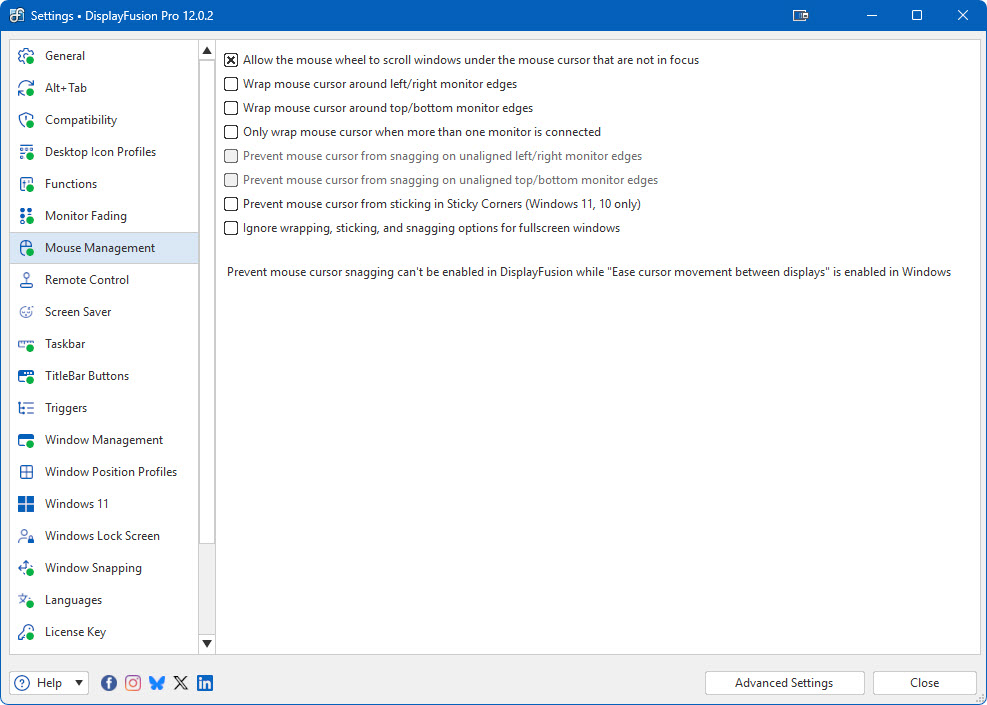
Task: Click the LinkedIn icon in footer
Action: tap(205, 683)
